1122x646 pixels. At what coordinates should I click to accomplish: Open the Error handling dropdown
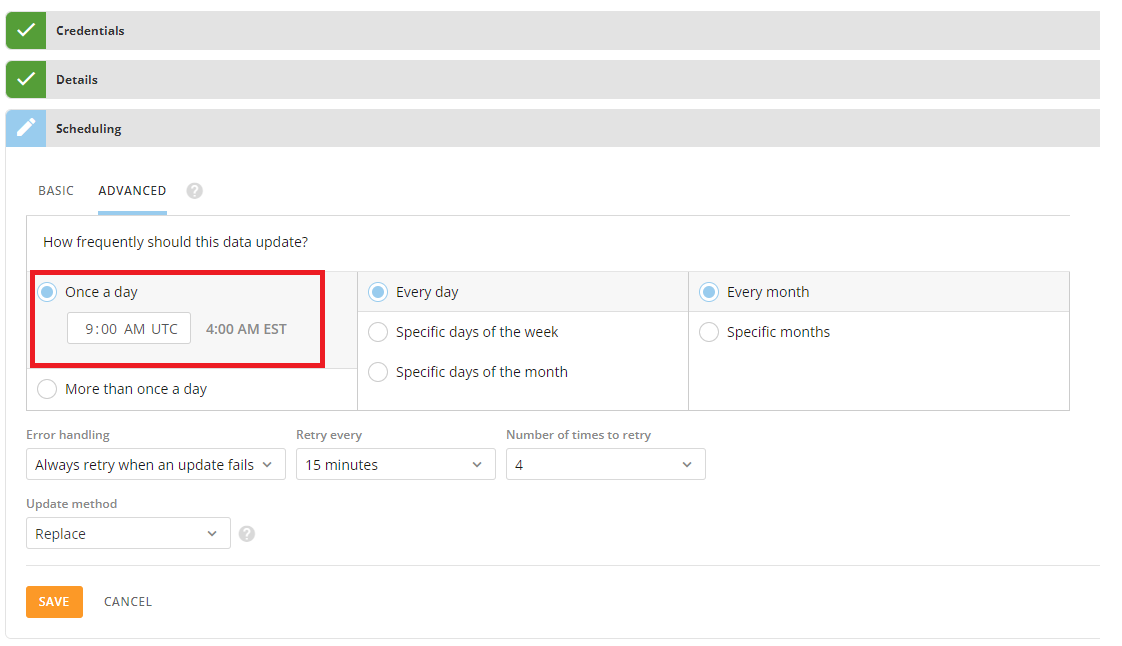pos(155,464)
